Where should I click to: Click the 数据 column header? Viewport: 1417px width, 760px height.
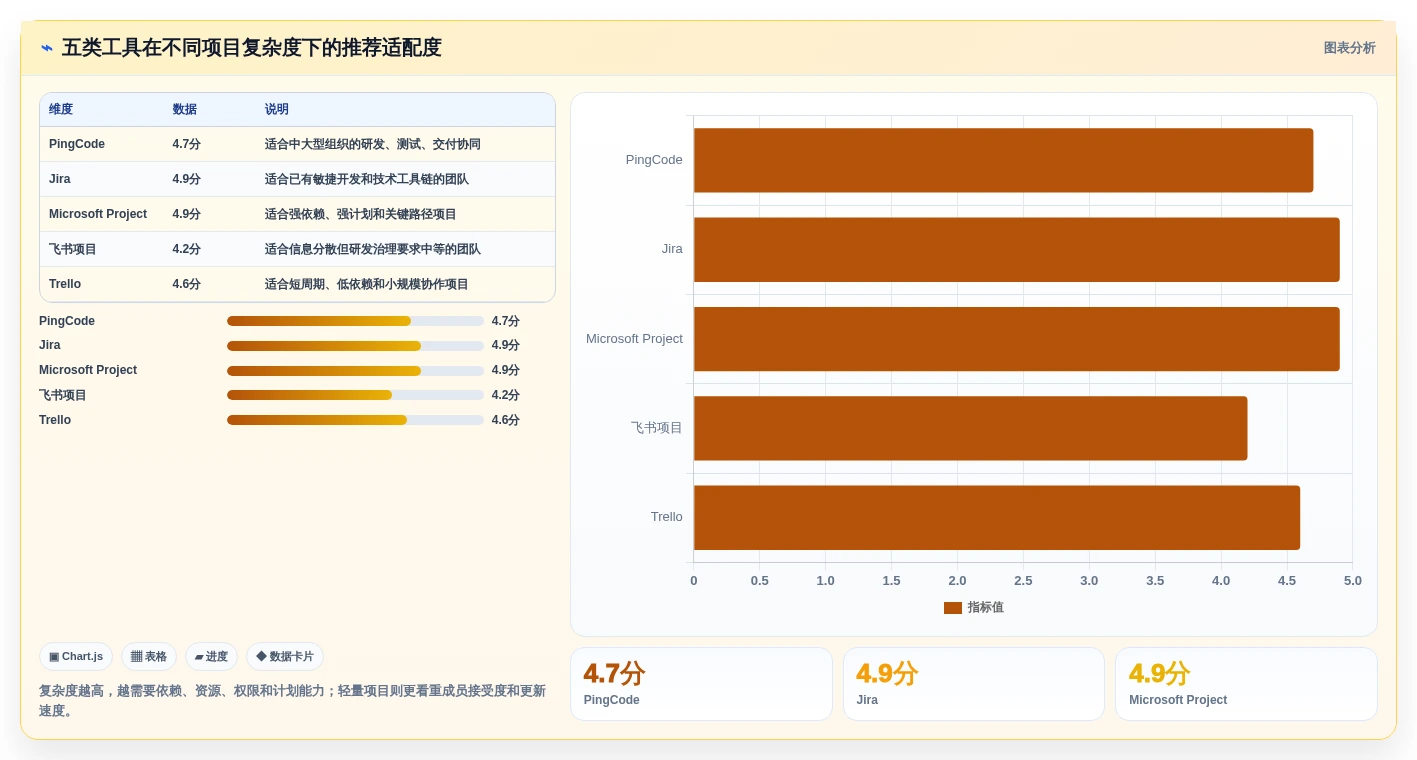pyautogui.click(x=184, y=110)
